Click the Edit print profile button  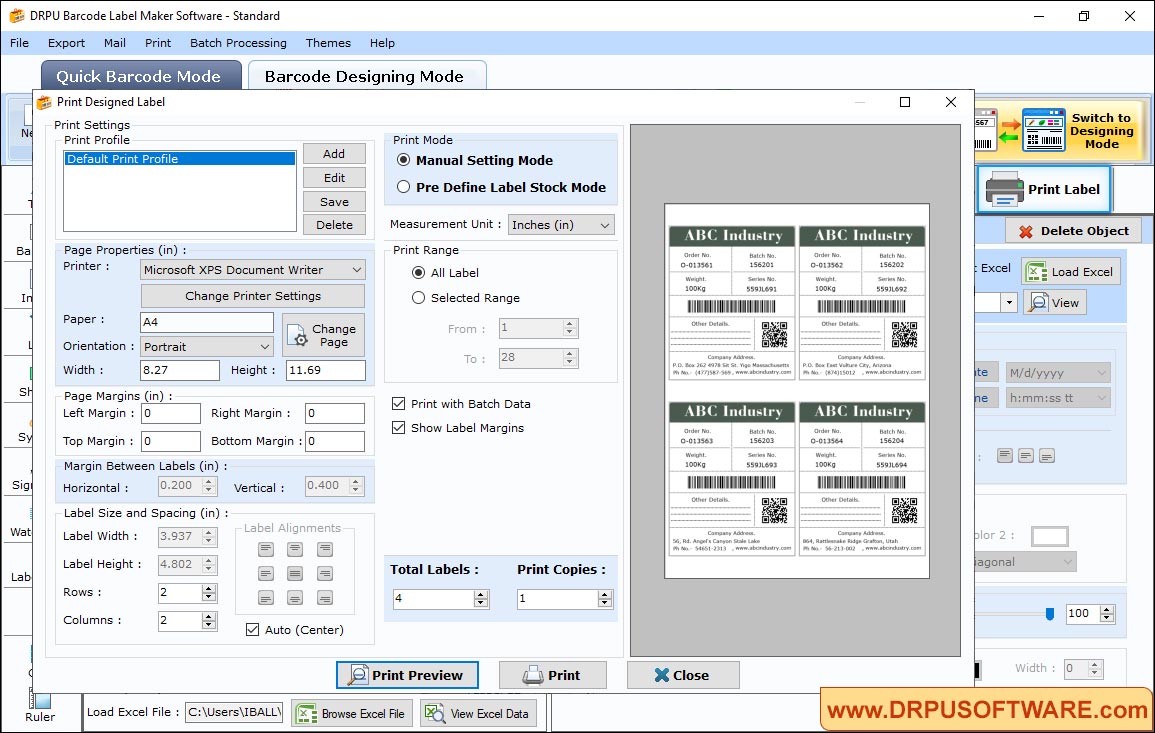334,178
